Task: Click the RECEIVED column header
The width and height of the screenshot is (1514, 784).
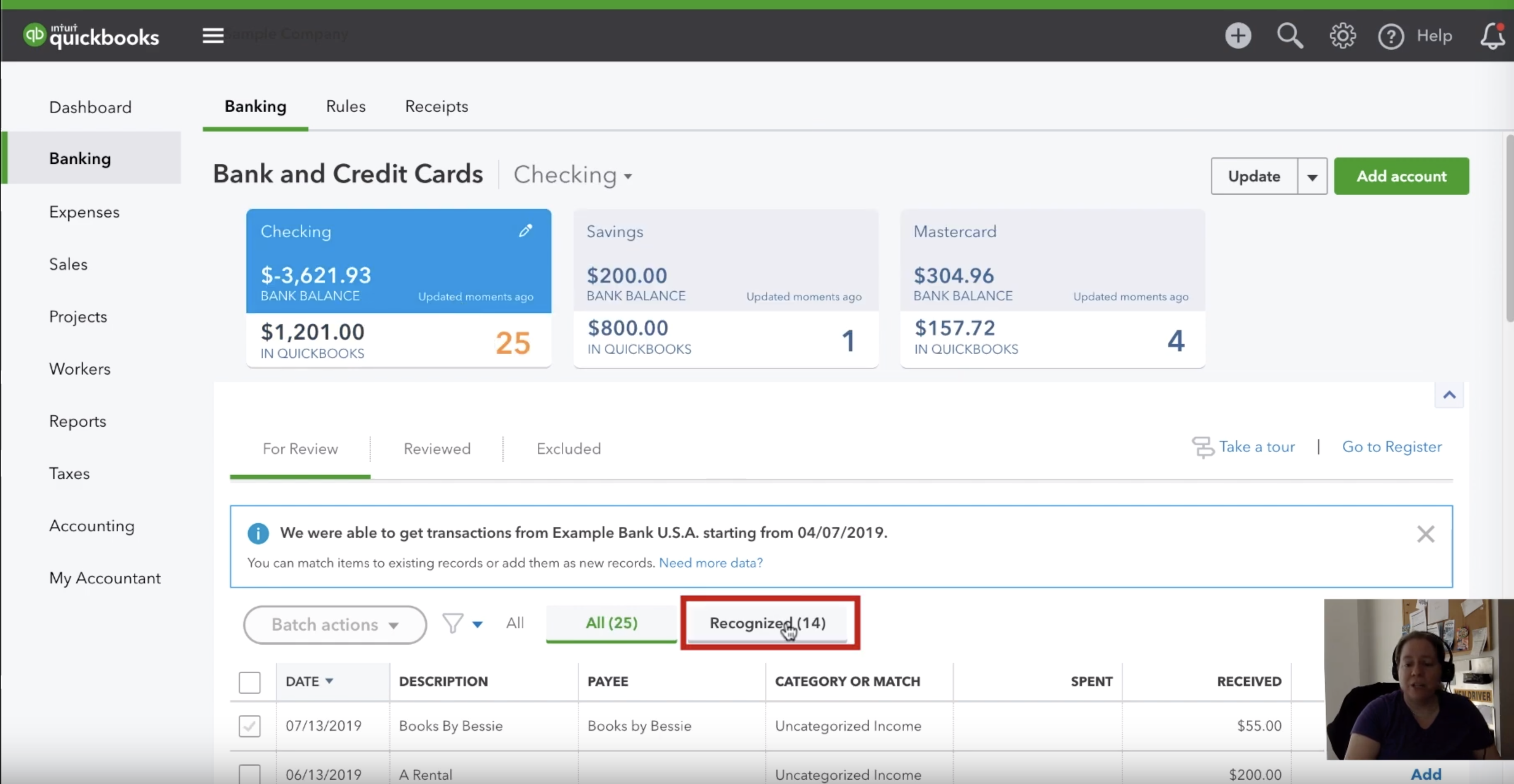Action: click(x=1249, y=681)
